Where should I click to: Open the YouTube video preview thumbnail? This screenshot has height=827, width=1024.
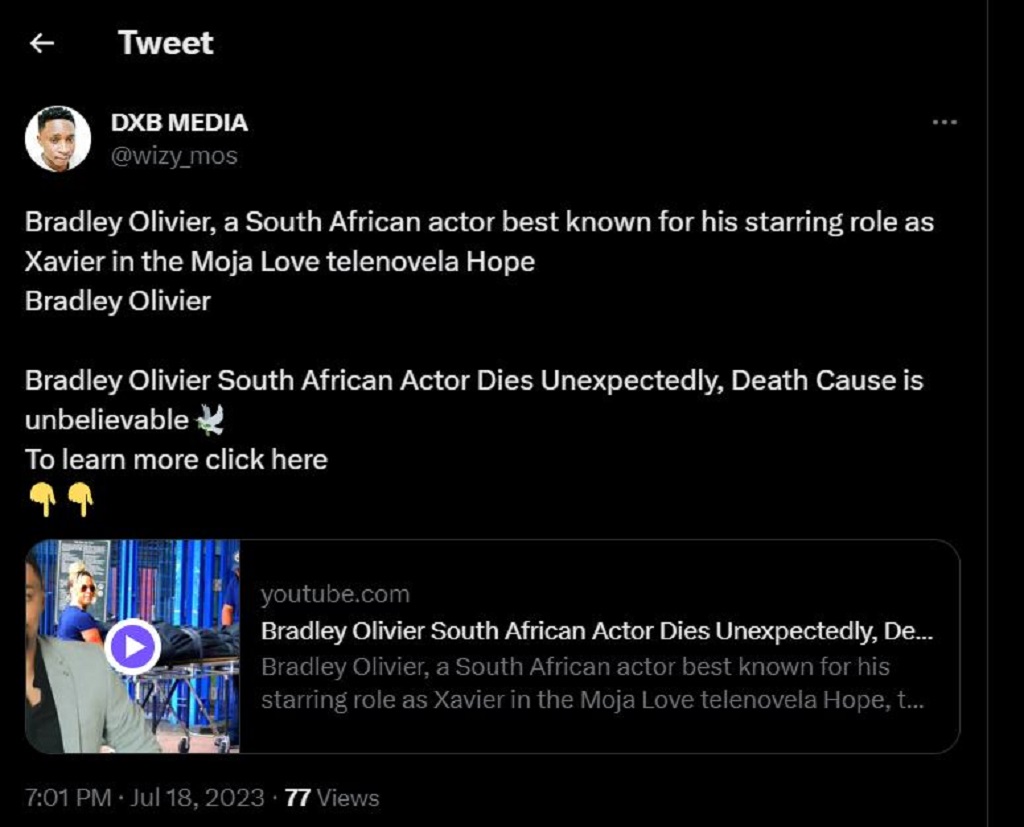[133, 646]
